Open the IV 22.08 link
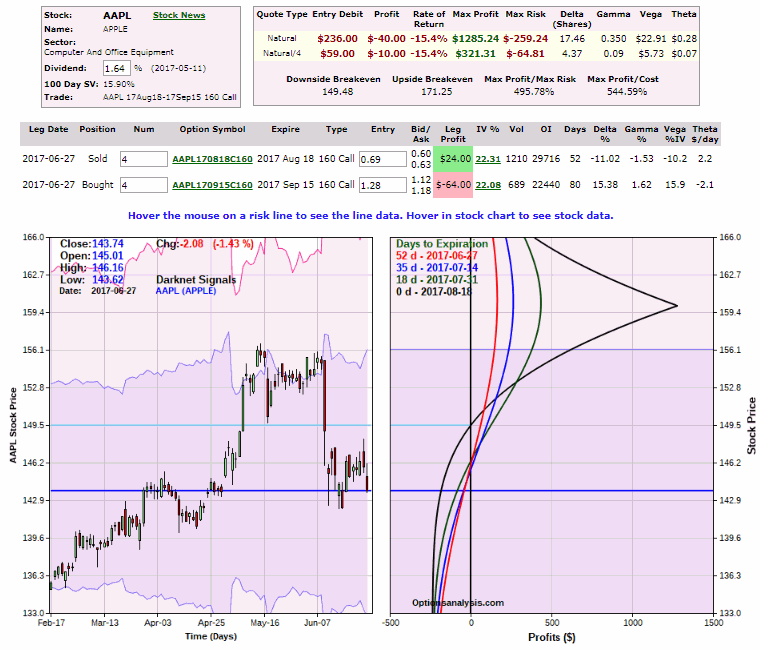The image size is (760, 650). pos(488,185)
